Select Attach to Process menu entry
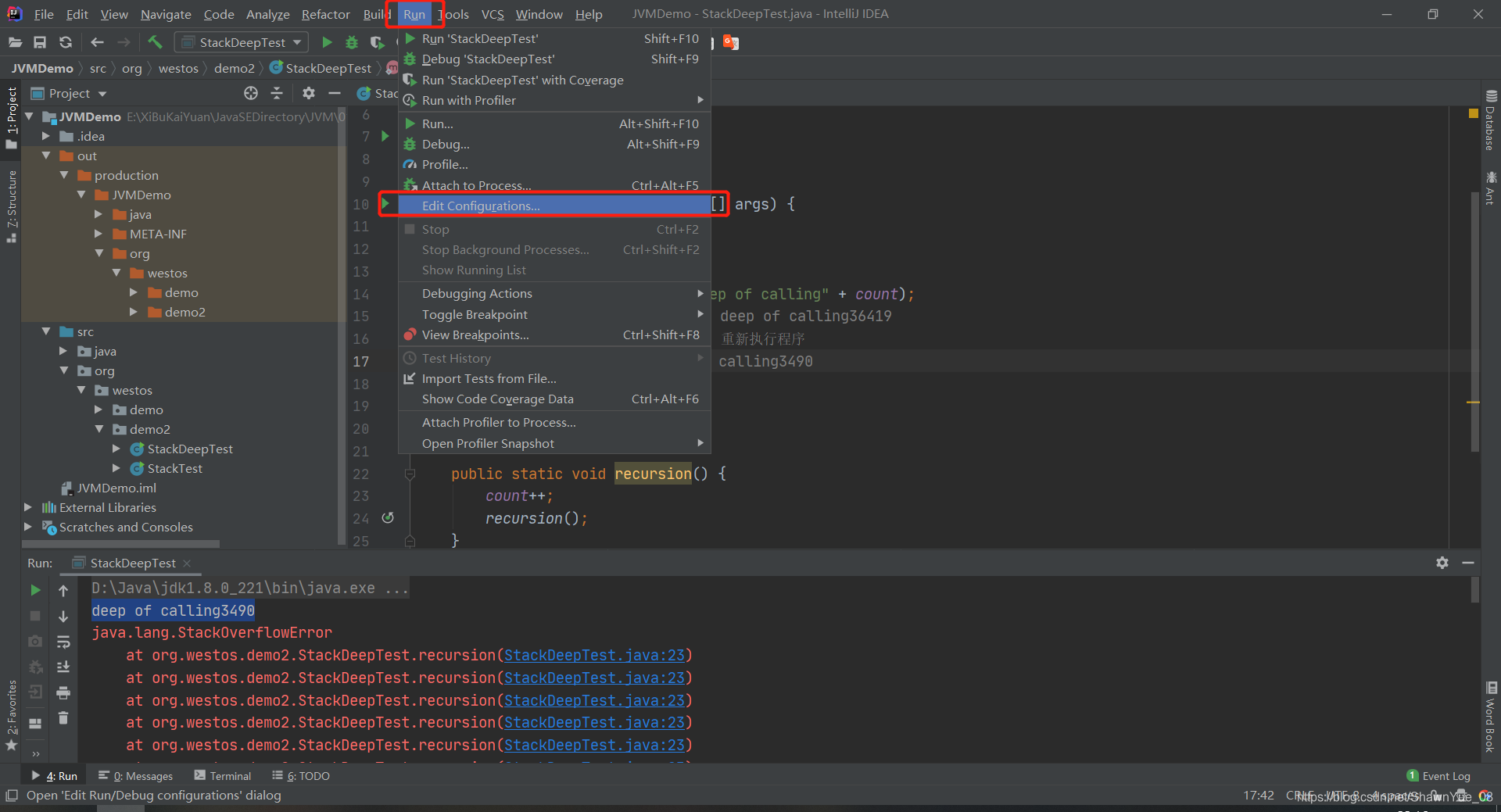Image resolution: width=1501 pixels, height=812 pixels. coord(554,185)
